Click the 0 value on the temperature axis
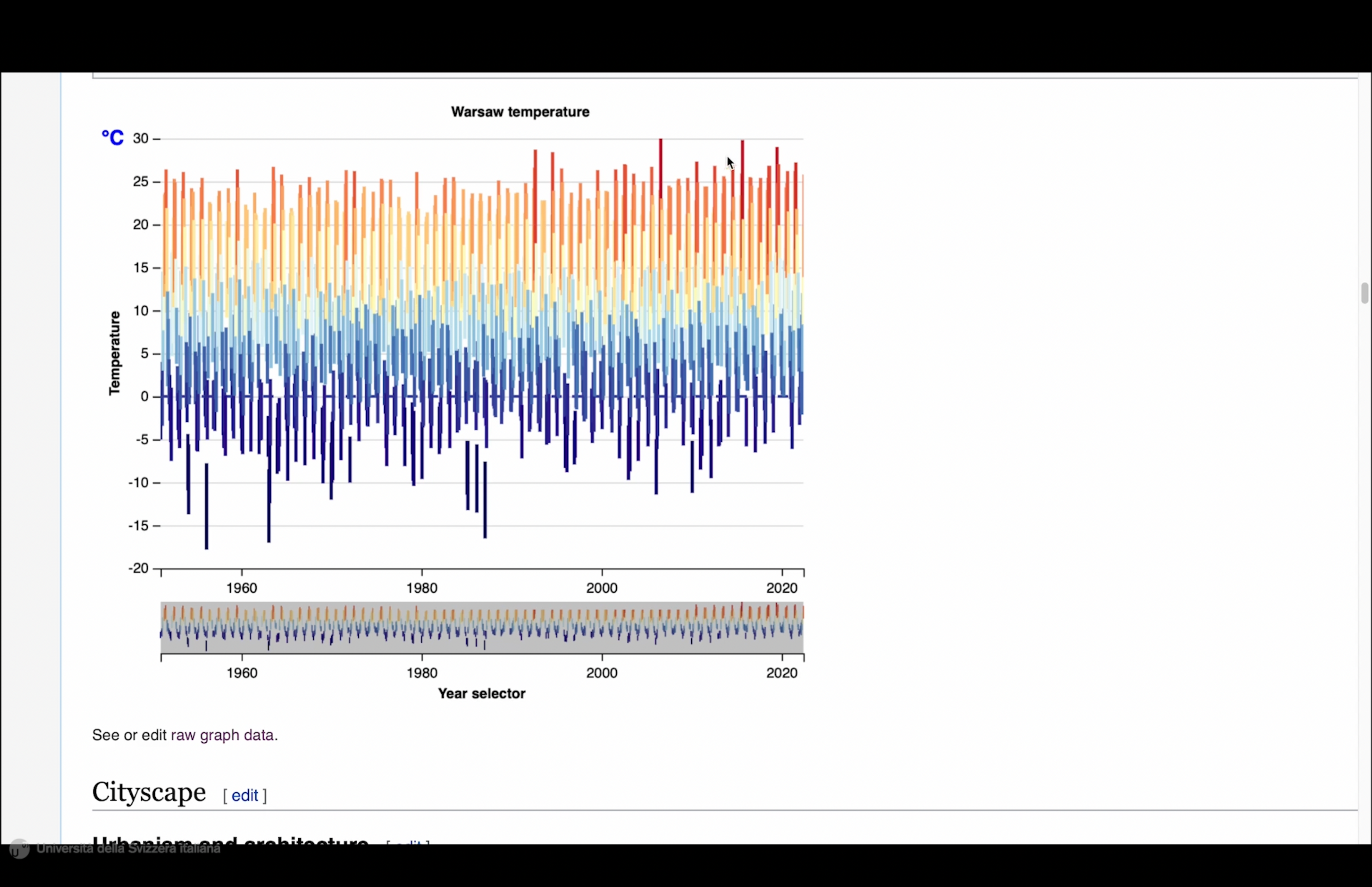Image resolution: width=1372 pixels, height=887 pixels. (x=144, y=396)
